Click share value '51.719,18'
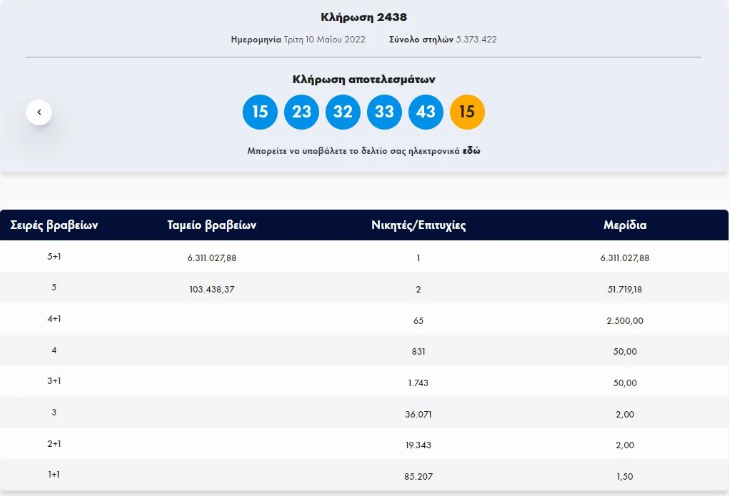The width and height of the screenshot is (729, 496). coord(625,289)
